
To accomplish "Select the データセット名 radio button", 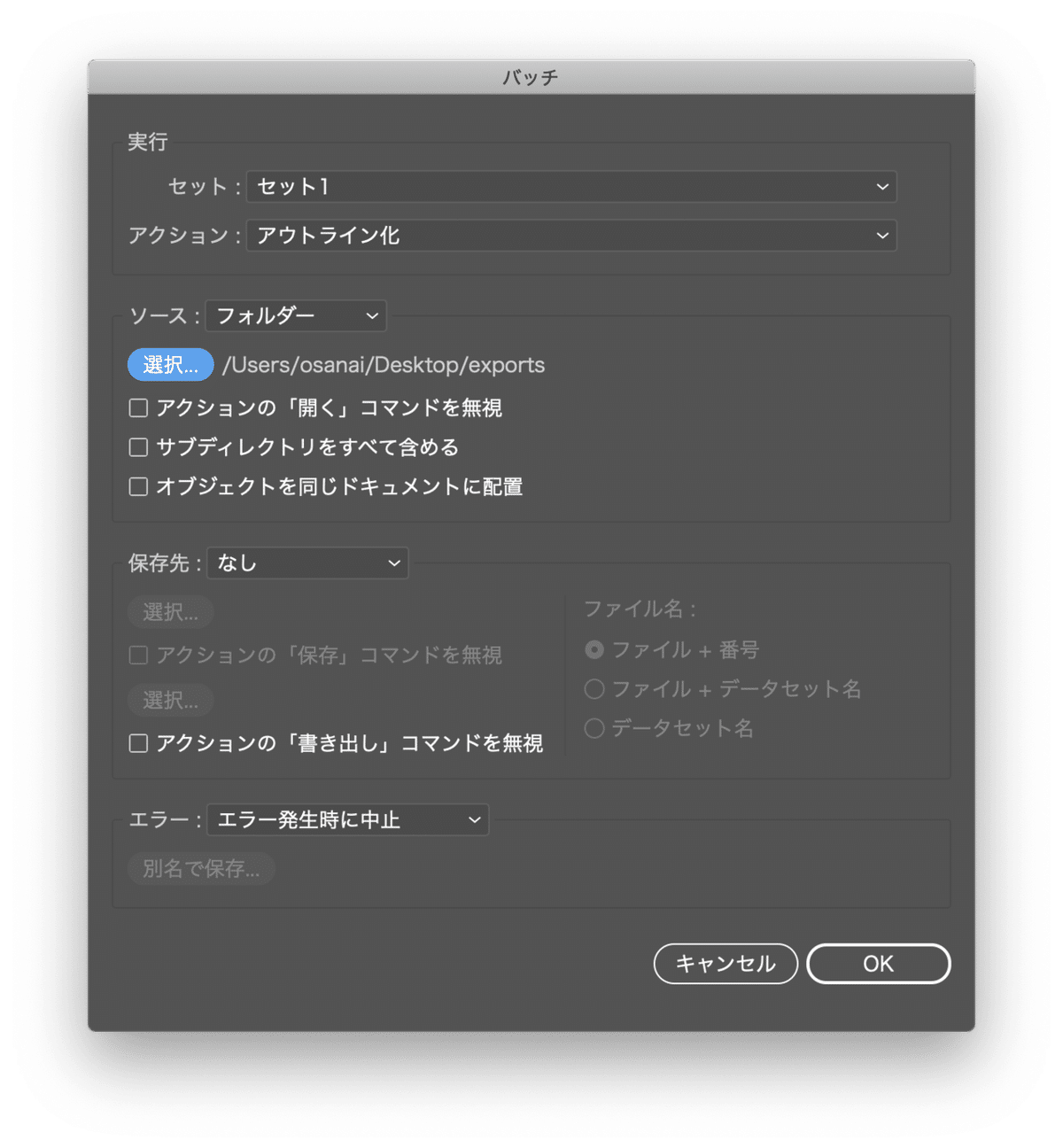I will (594, 728).
